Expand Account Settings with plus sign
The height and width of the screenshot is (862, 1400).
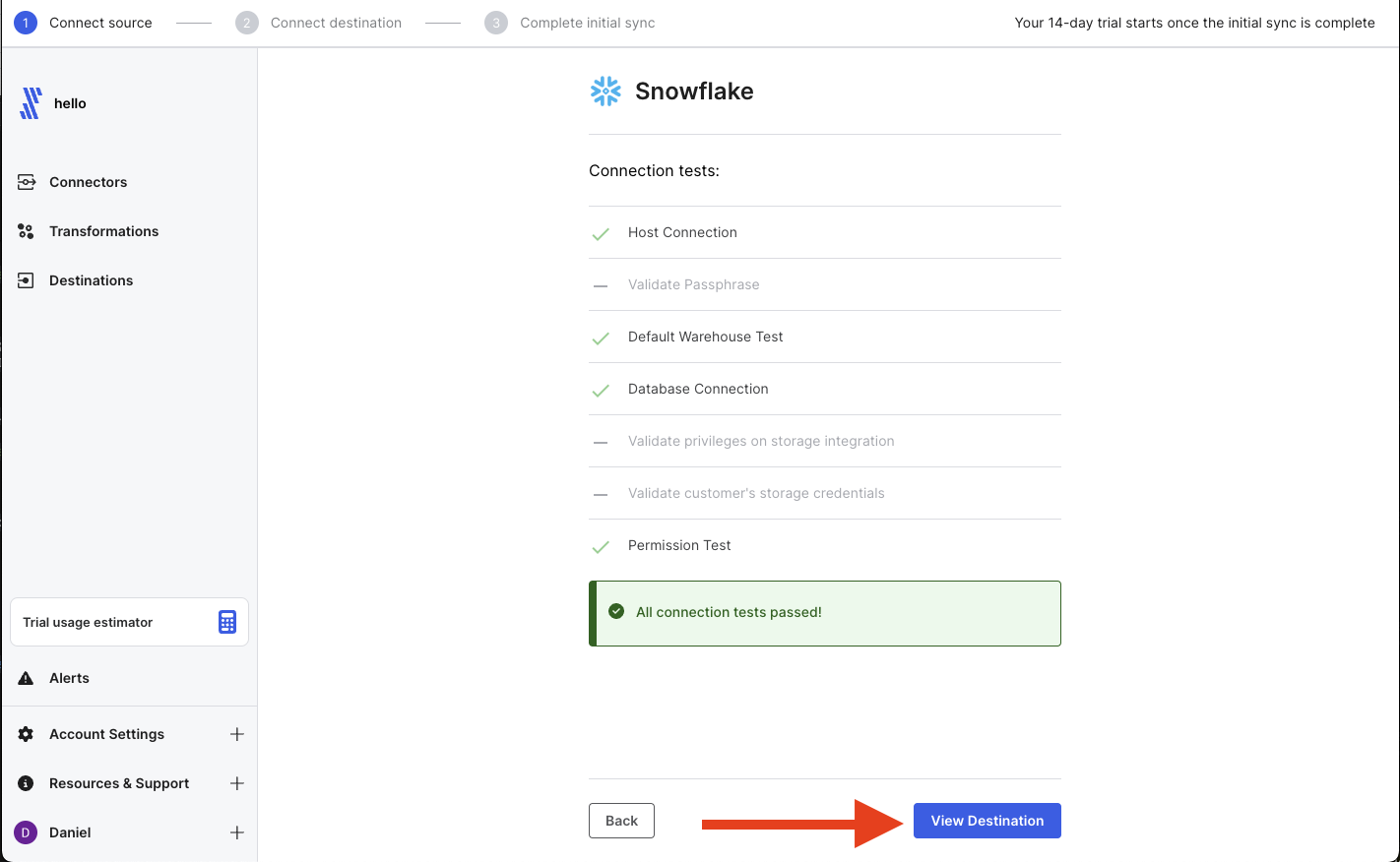pyautogui.click(x=237, y=734)
